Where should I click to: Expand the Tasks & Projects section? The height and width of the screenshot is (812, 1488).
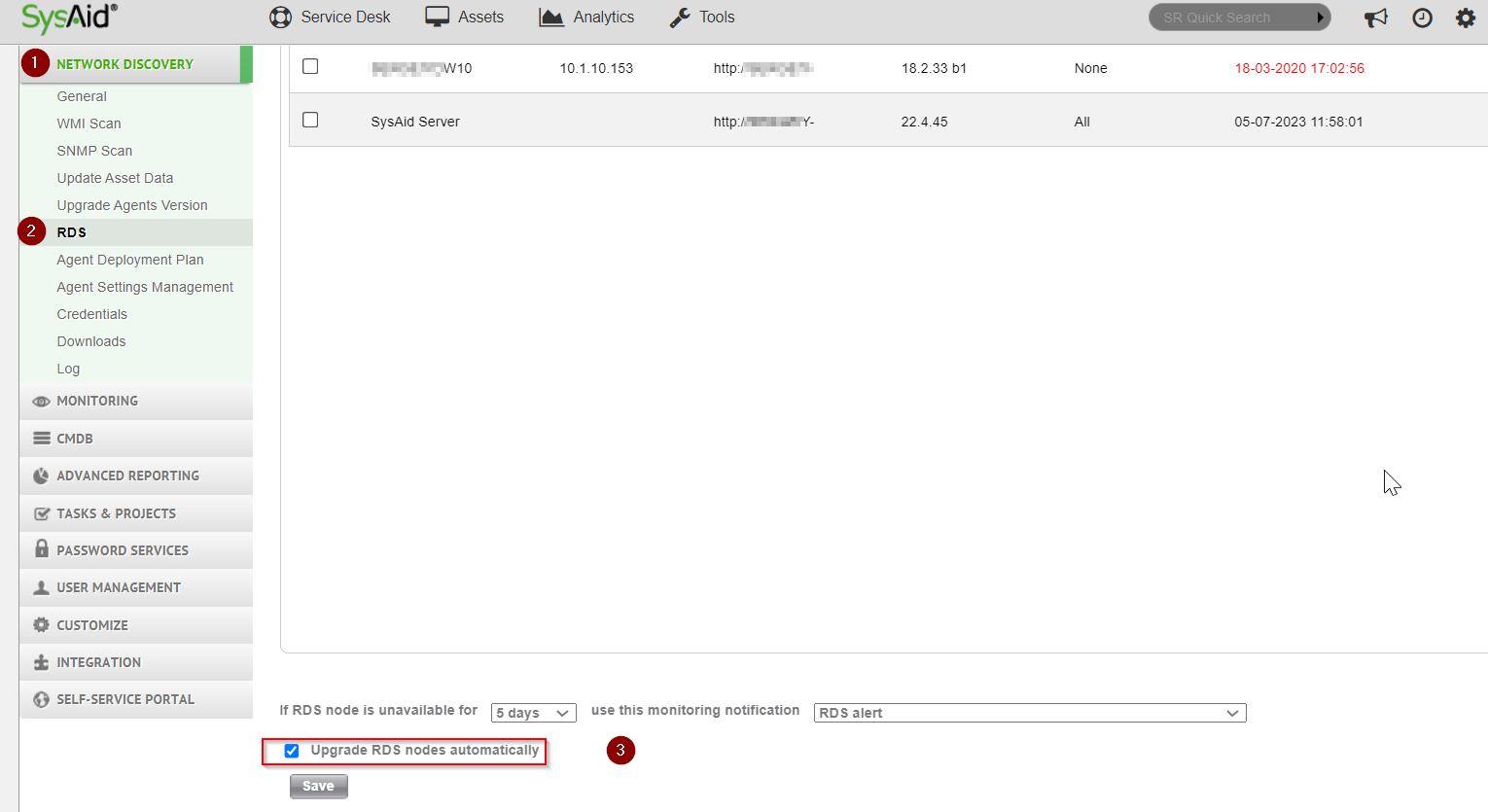(x=136, y=513)
